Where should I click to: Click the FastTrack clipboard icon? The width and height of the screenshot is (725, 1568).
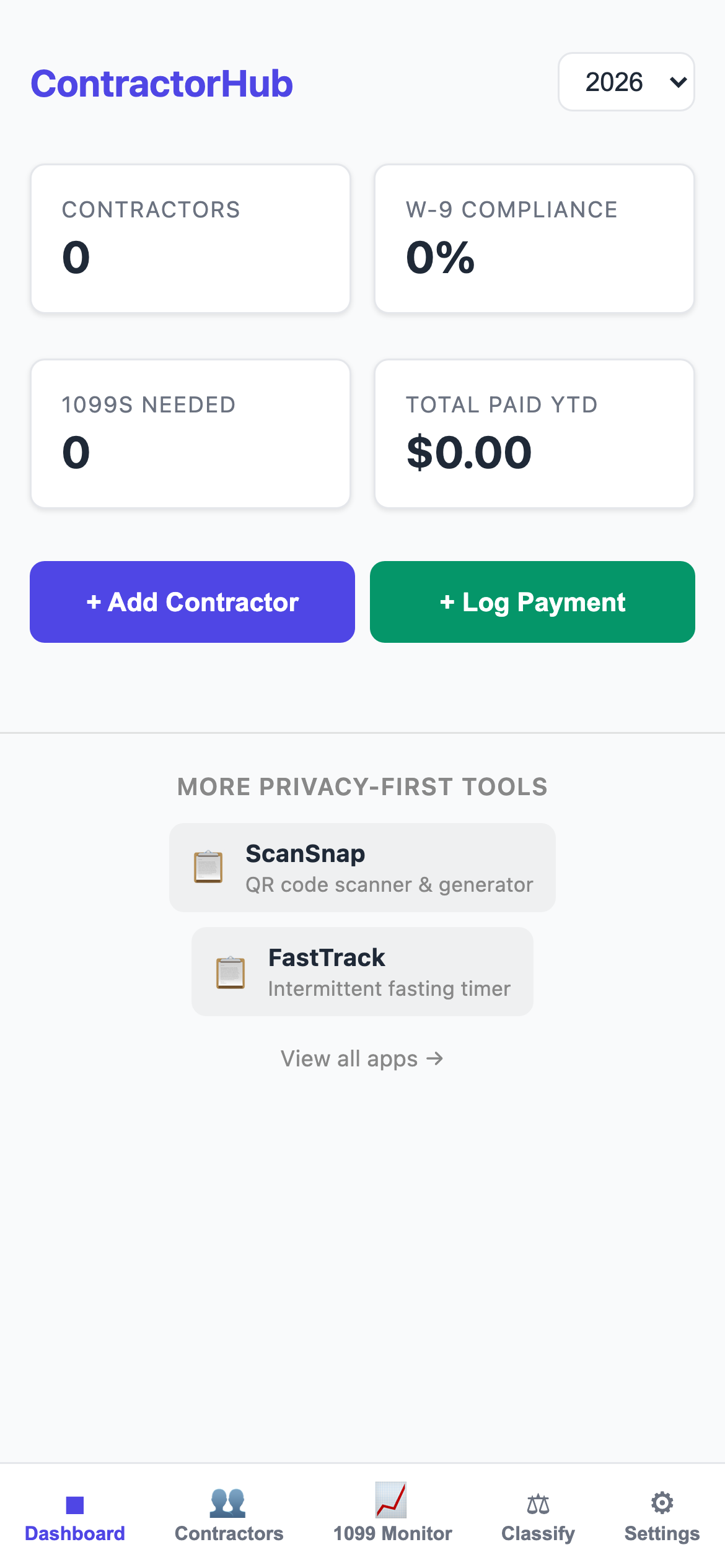pos(231,972)
